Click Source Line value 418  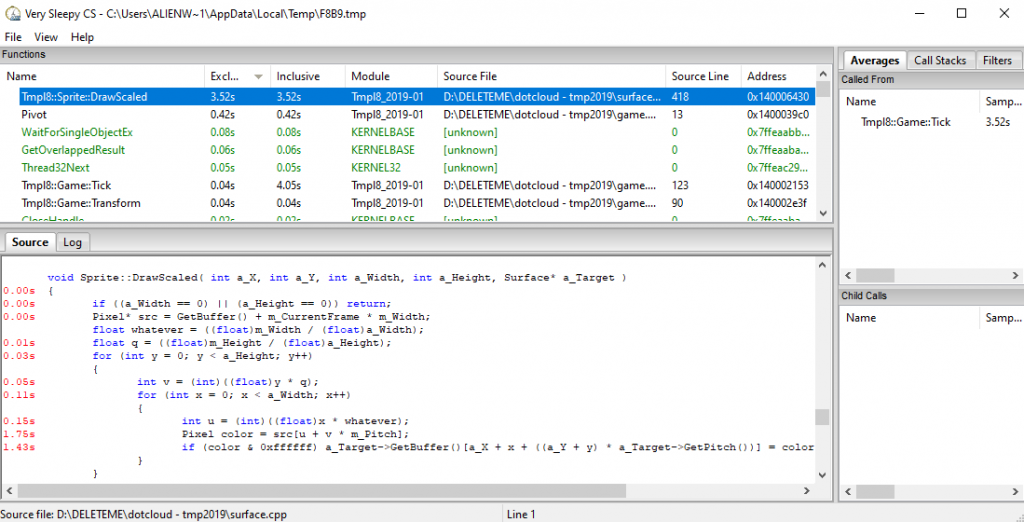point(680,97)
